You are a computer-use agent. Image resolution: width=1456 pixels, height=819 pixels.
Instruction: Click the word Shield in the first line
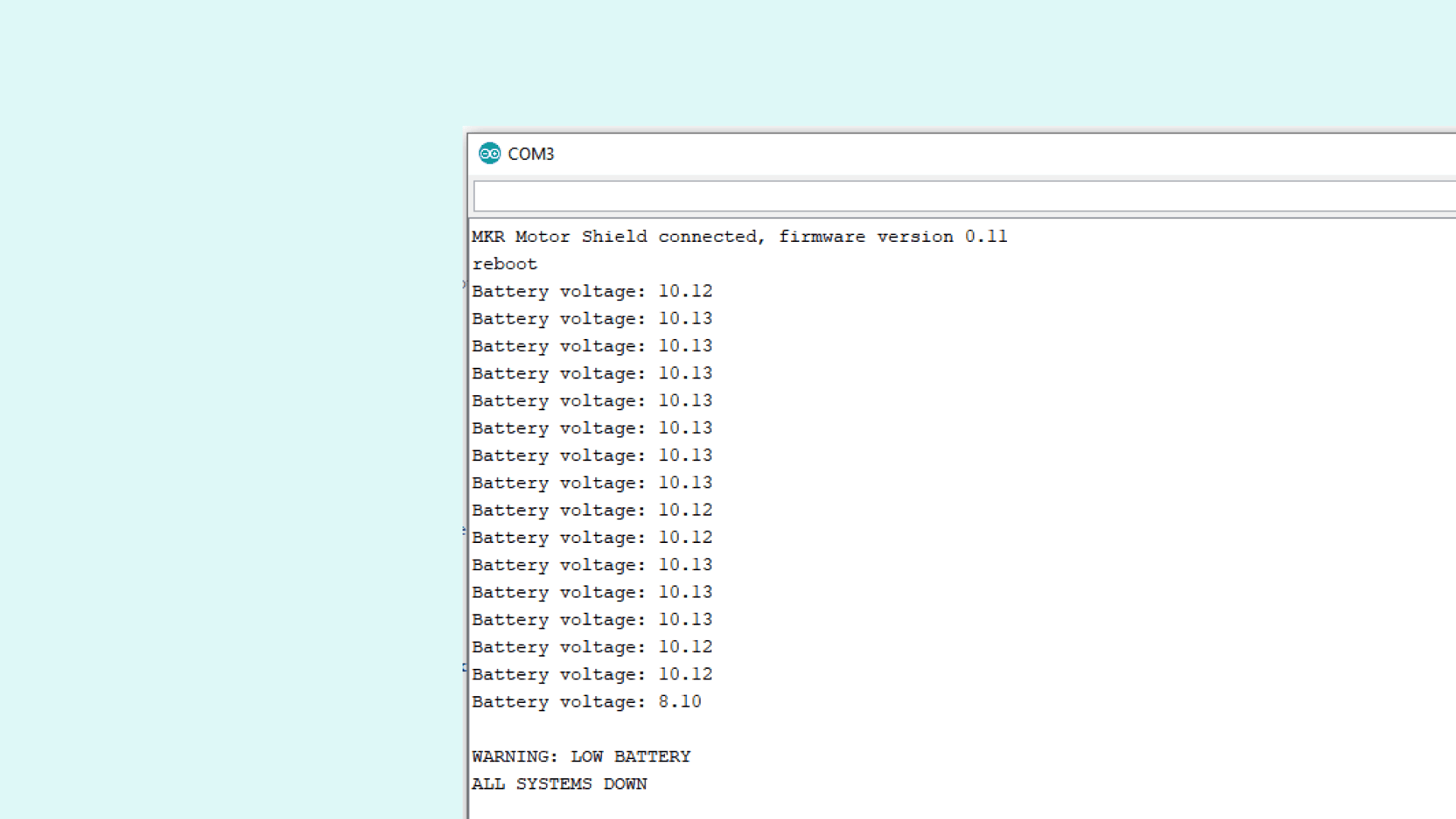pyautogui.click(x=614, y=237)
